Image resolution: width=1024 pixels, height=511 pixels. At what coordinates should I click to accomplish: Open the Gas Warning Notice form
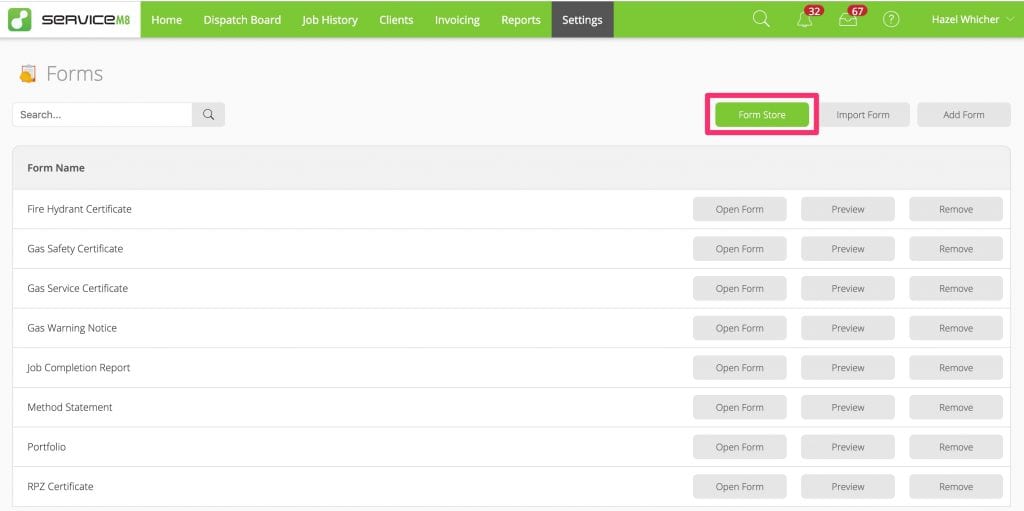[x=739, y=328]
